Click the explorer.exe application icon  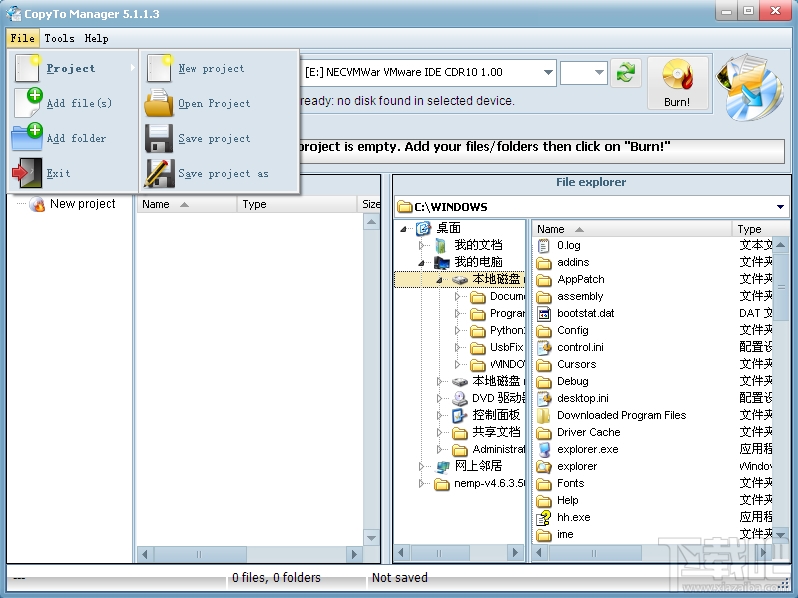click(544, 449)
